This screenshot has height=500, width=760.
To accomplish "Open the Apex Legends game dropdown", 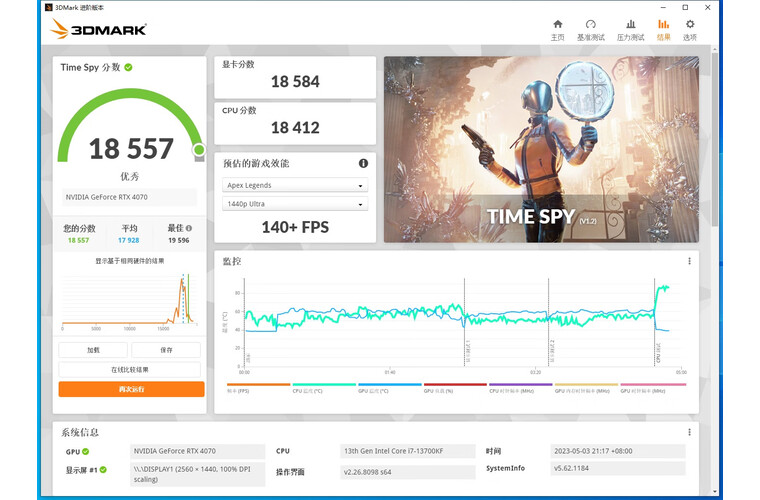I will click(295, 185).
